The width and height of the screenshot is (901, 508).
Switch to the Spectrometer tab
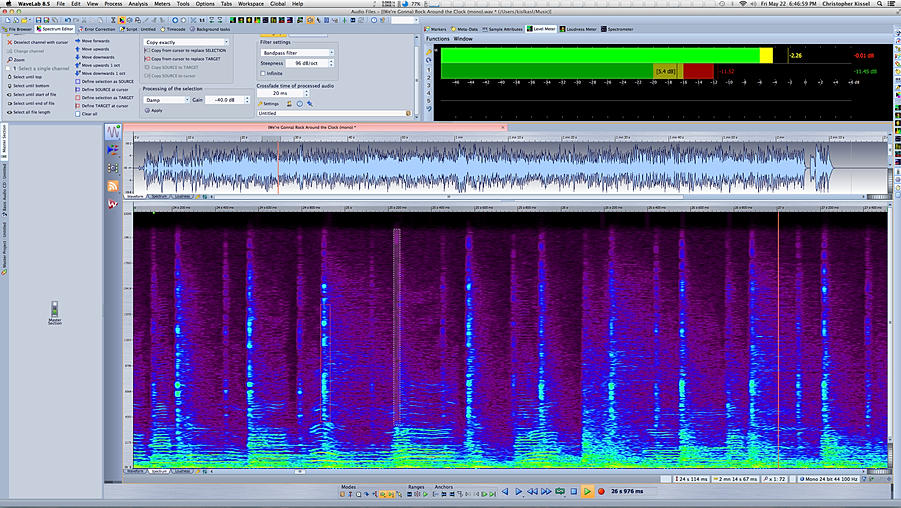[617, 29]
